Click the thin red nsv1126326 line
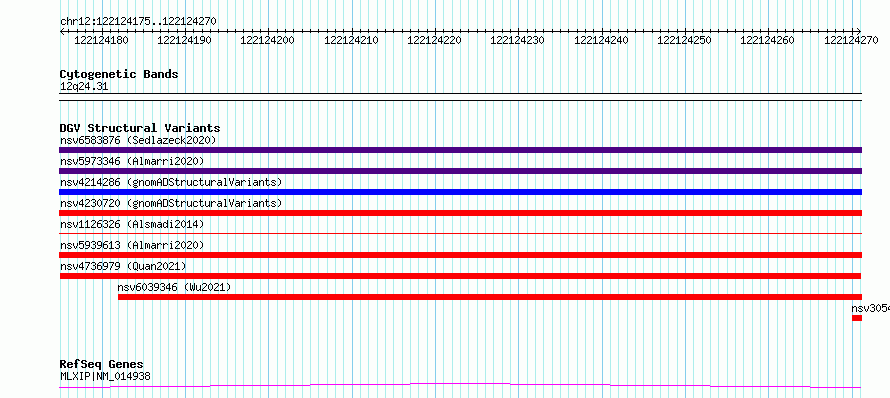890x398 pixels. 460,233
